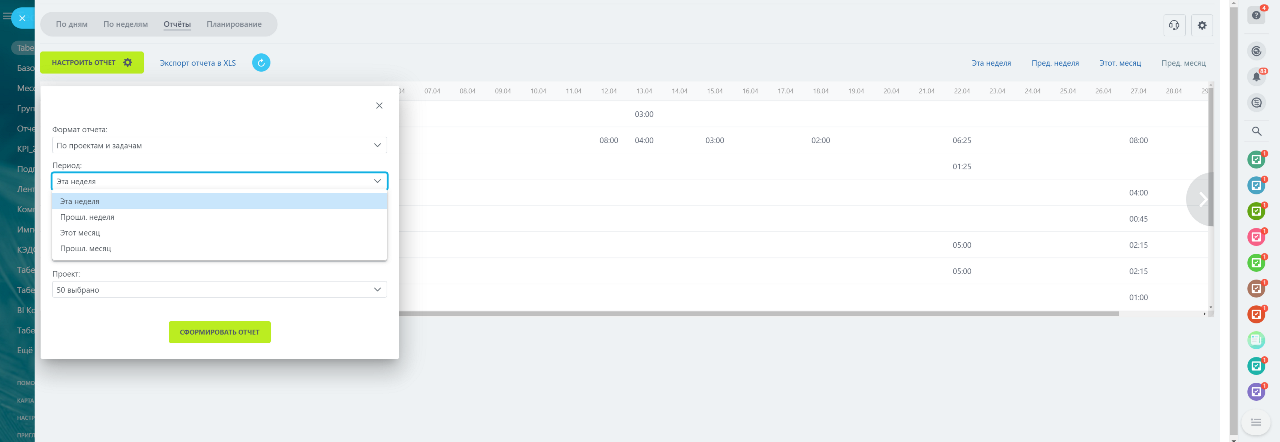
Task: Open the purple task icon in sidebar
Action: [1257, 393]
